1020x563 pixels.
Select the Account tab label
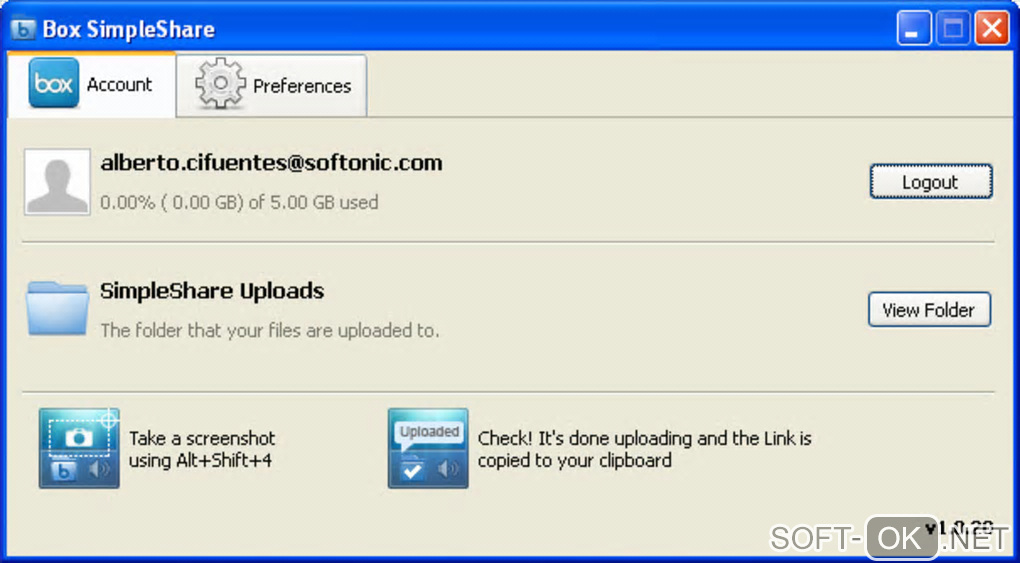pos(120,85)
